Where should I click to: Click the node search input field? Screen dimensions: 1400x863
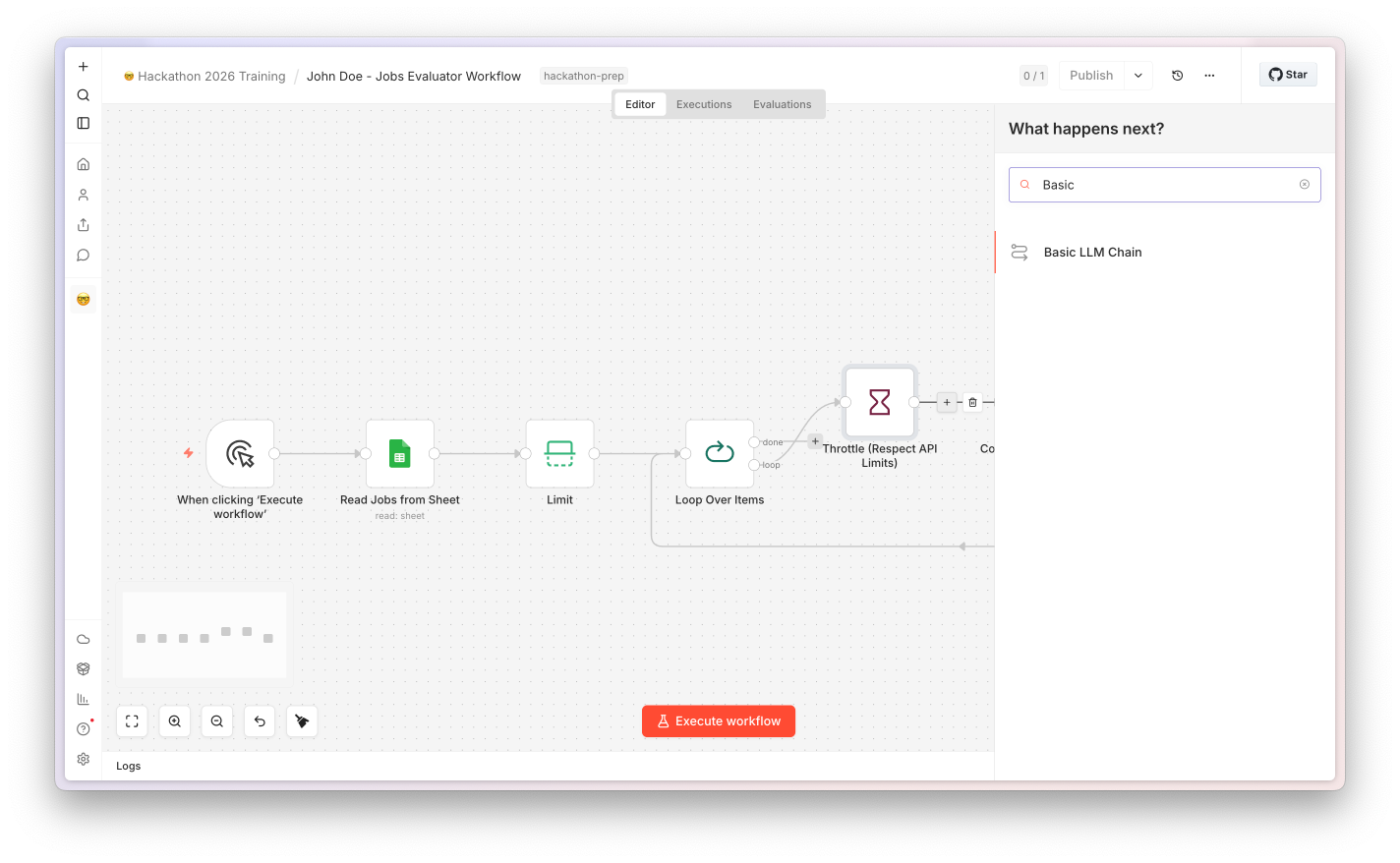pyautogui.click(x=1165, y=185)
